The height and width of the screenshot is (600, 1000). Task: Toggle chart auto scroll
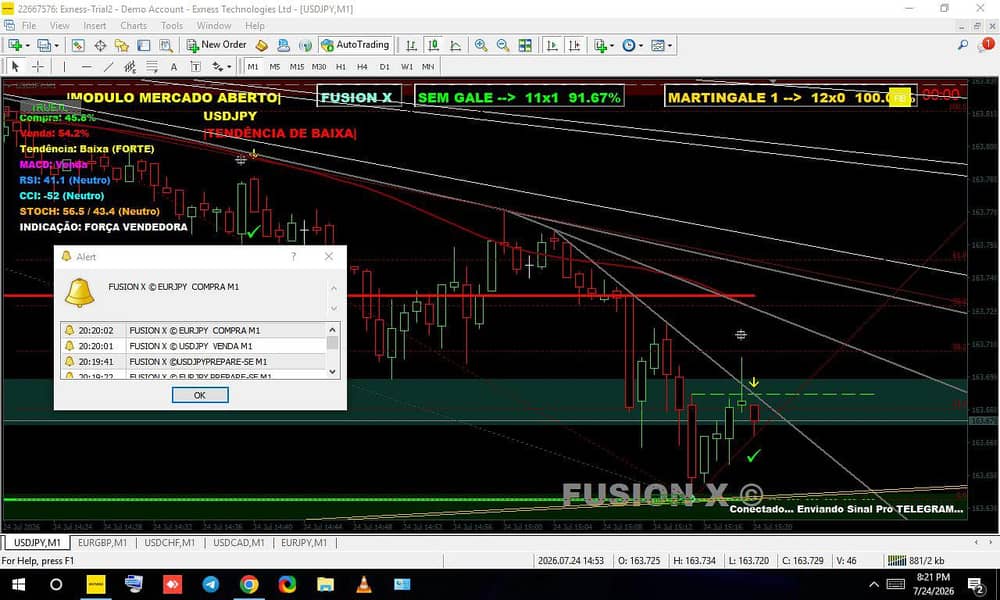point(552,45)
